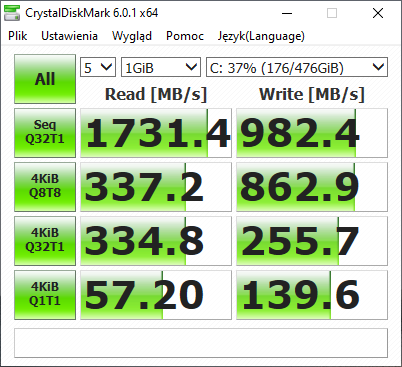Start the Seq Q32T1 test
The width and height of the screenshot is (402, 367).
point(45,133)
